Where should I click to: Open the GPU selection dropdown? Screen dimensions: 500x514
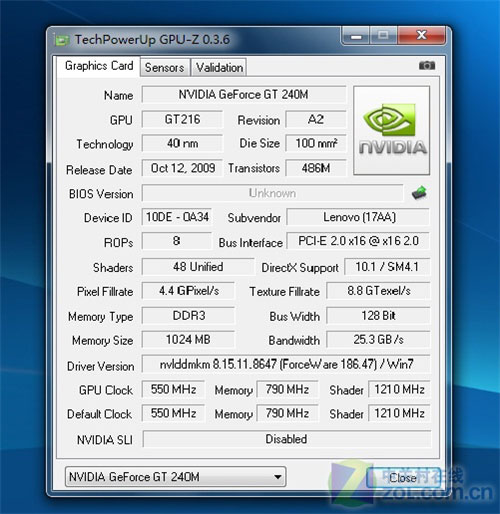[175, 477]
